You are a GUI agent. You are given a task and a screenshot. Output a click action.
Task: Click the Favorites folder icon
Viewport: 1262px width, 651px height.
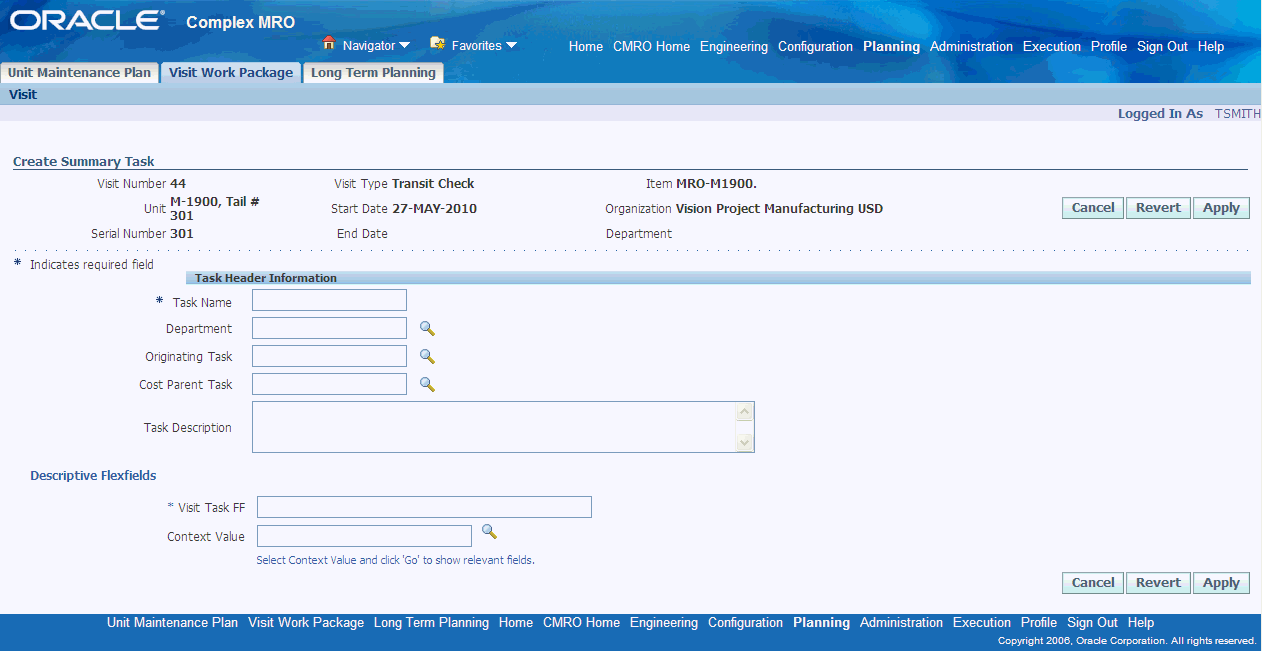point(437,44)
